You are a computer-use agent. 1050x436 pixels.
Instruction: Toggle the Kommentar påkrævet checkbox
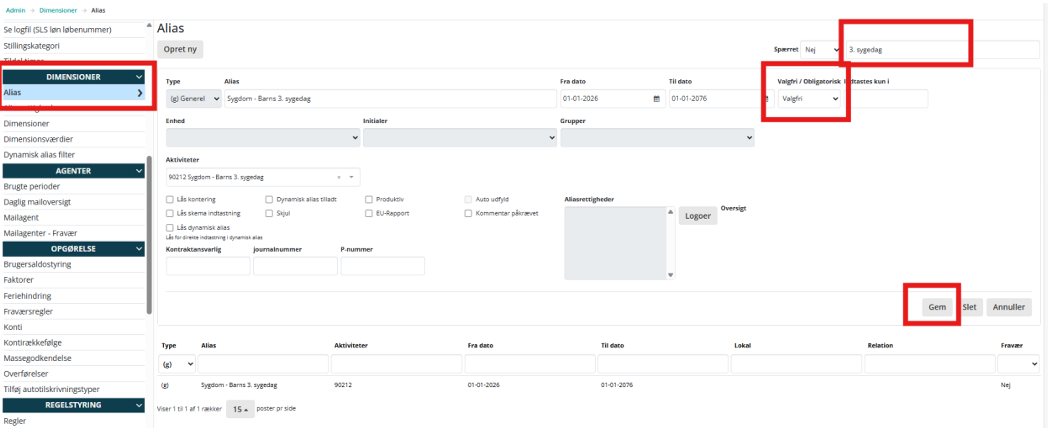coord(469,213)
